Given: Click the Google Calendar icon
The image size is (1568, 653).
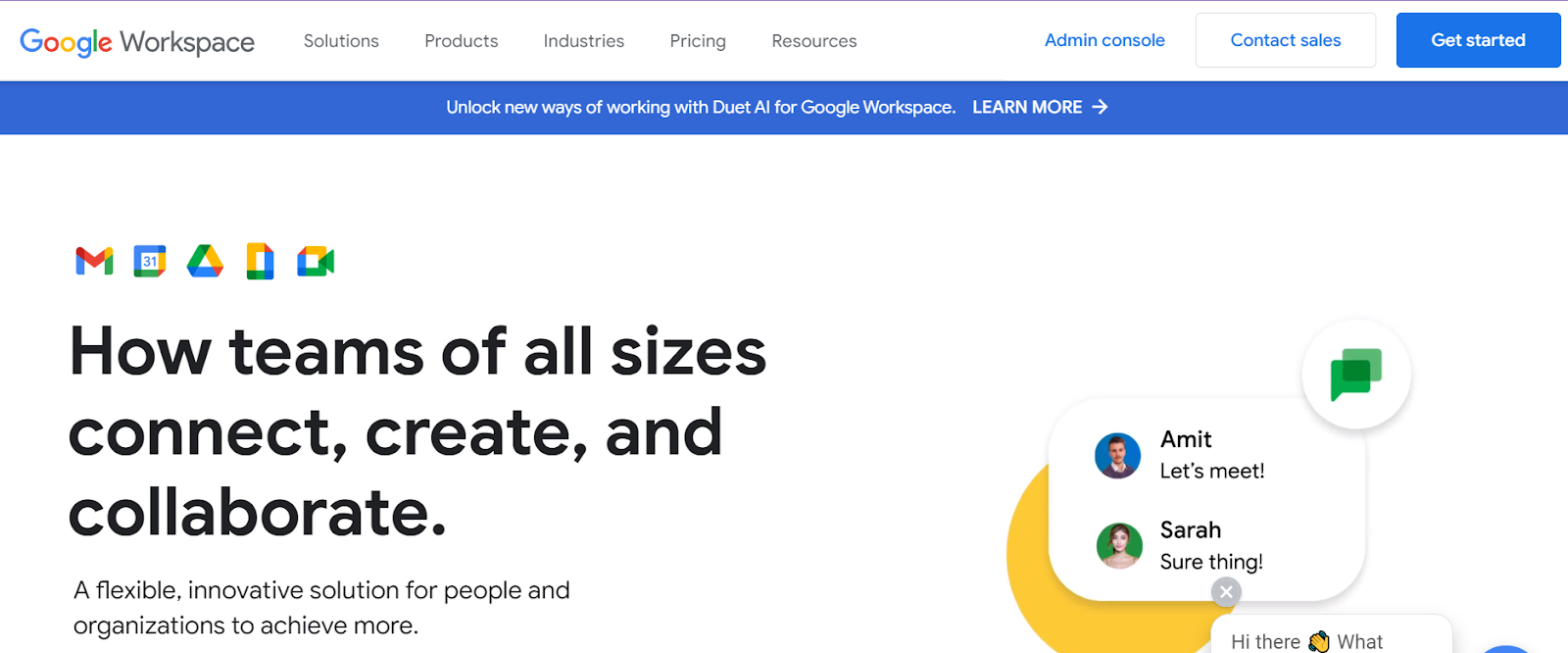Looking at the screenshot, I should tap(150, 261).
